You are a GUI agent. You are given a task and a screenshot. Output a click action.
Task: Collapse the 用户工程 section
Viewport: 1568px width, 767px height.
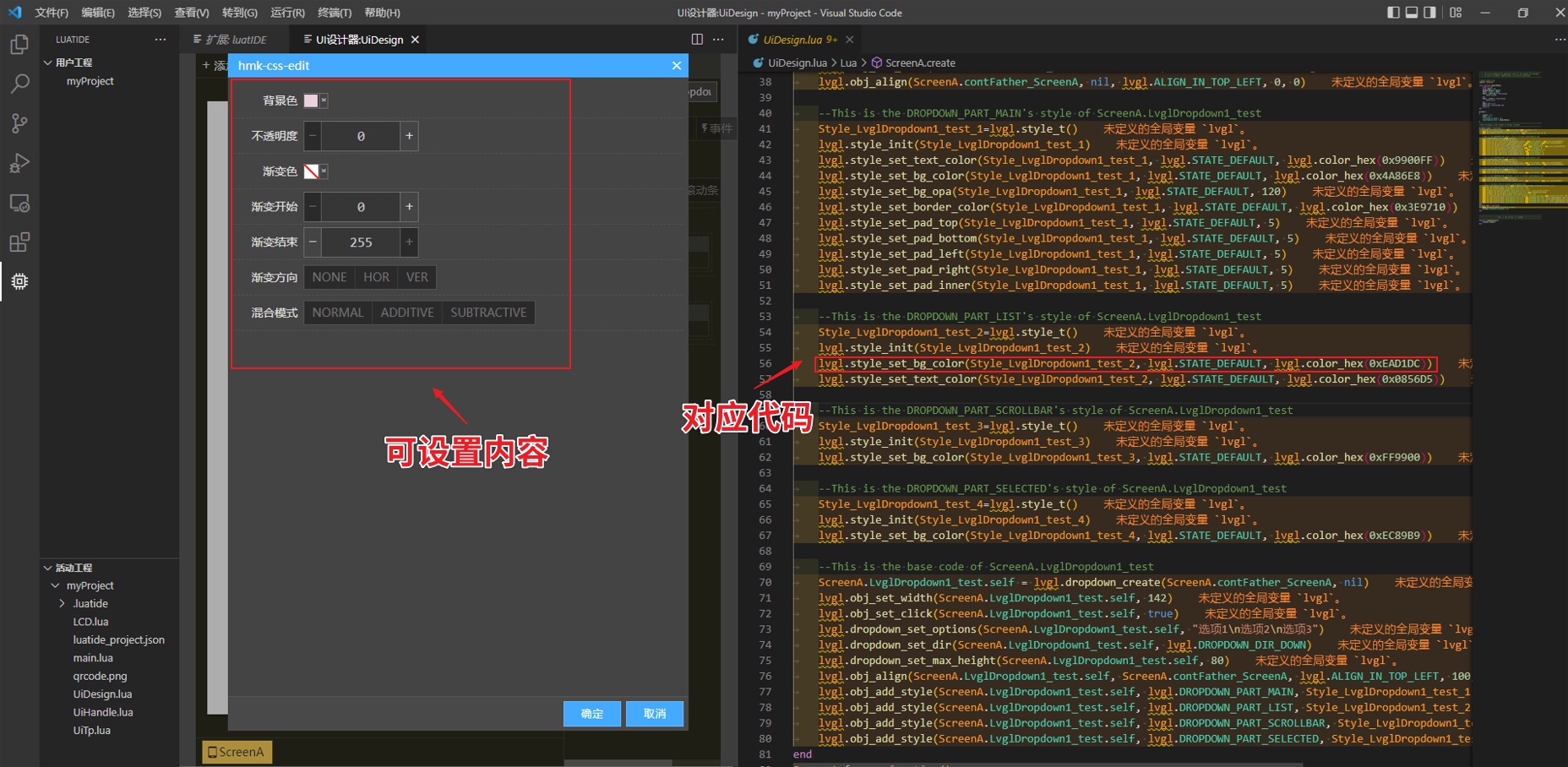click(x=48, y=63)
